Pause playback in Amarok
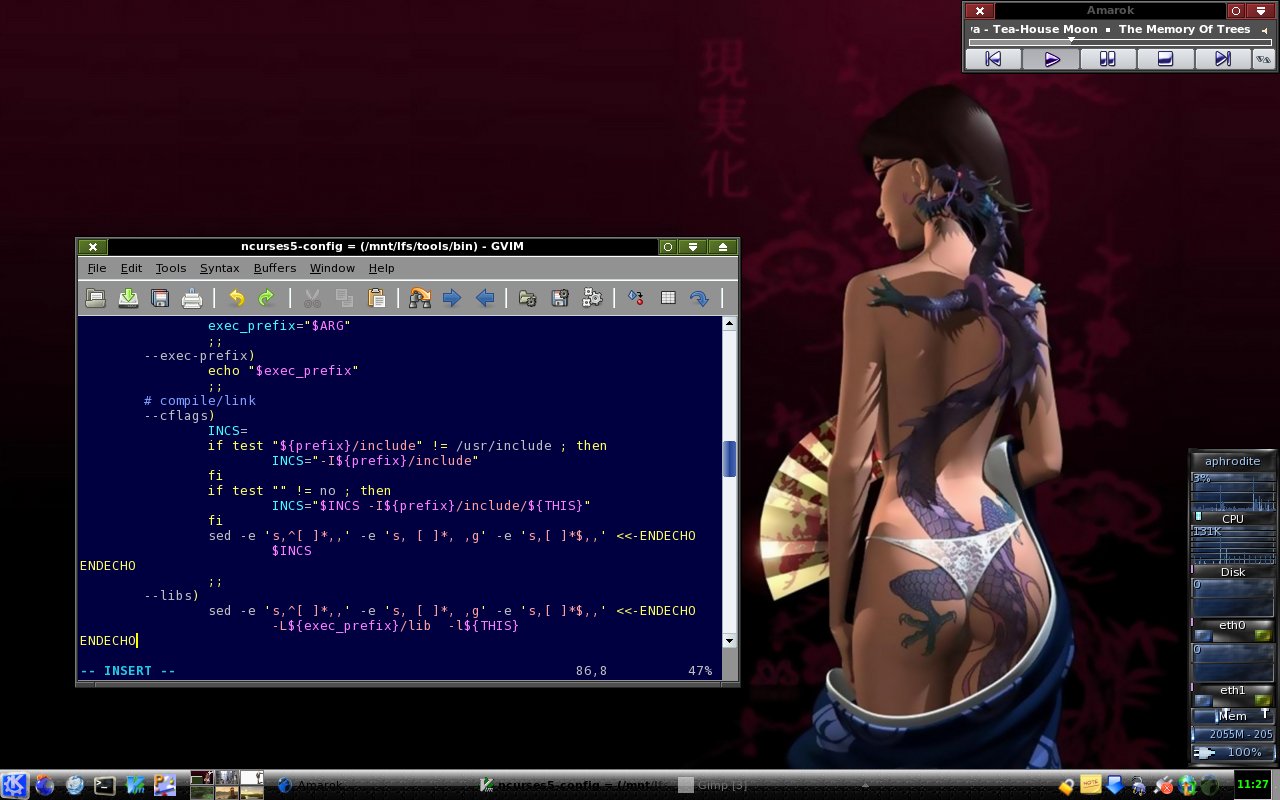 1107,59
